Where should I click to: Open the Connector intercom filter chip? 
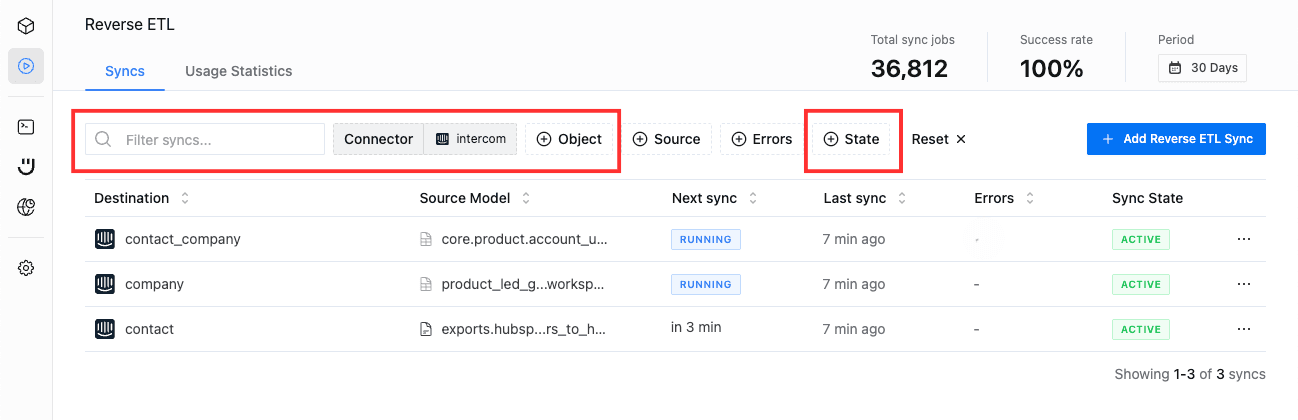pyautogui.click(x=425, y=139)
